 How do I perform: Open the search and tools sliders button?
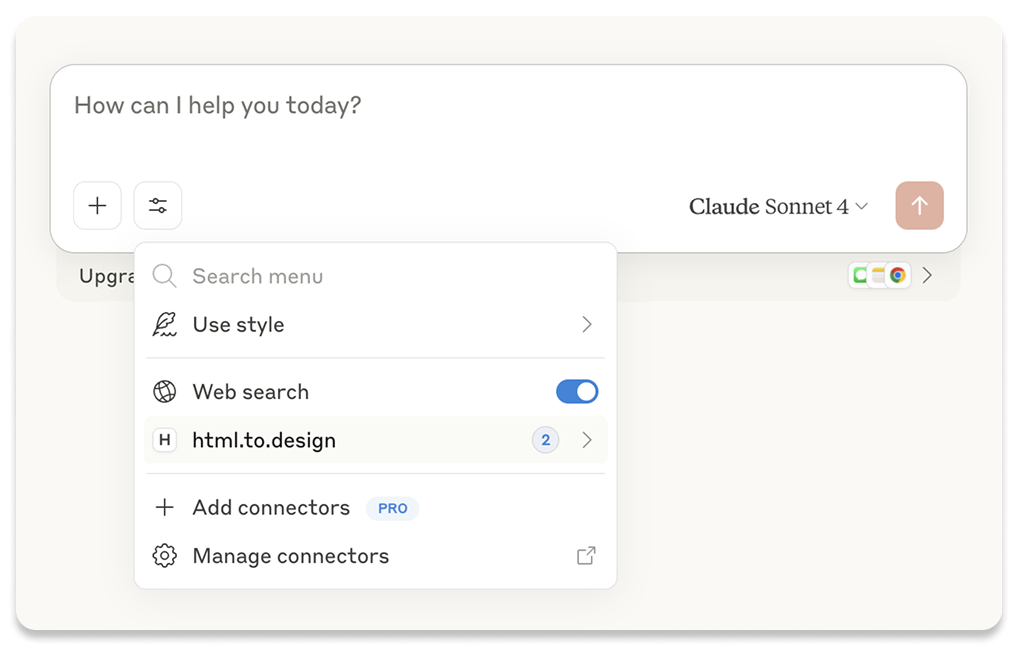pos(157,206)
